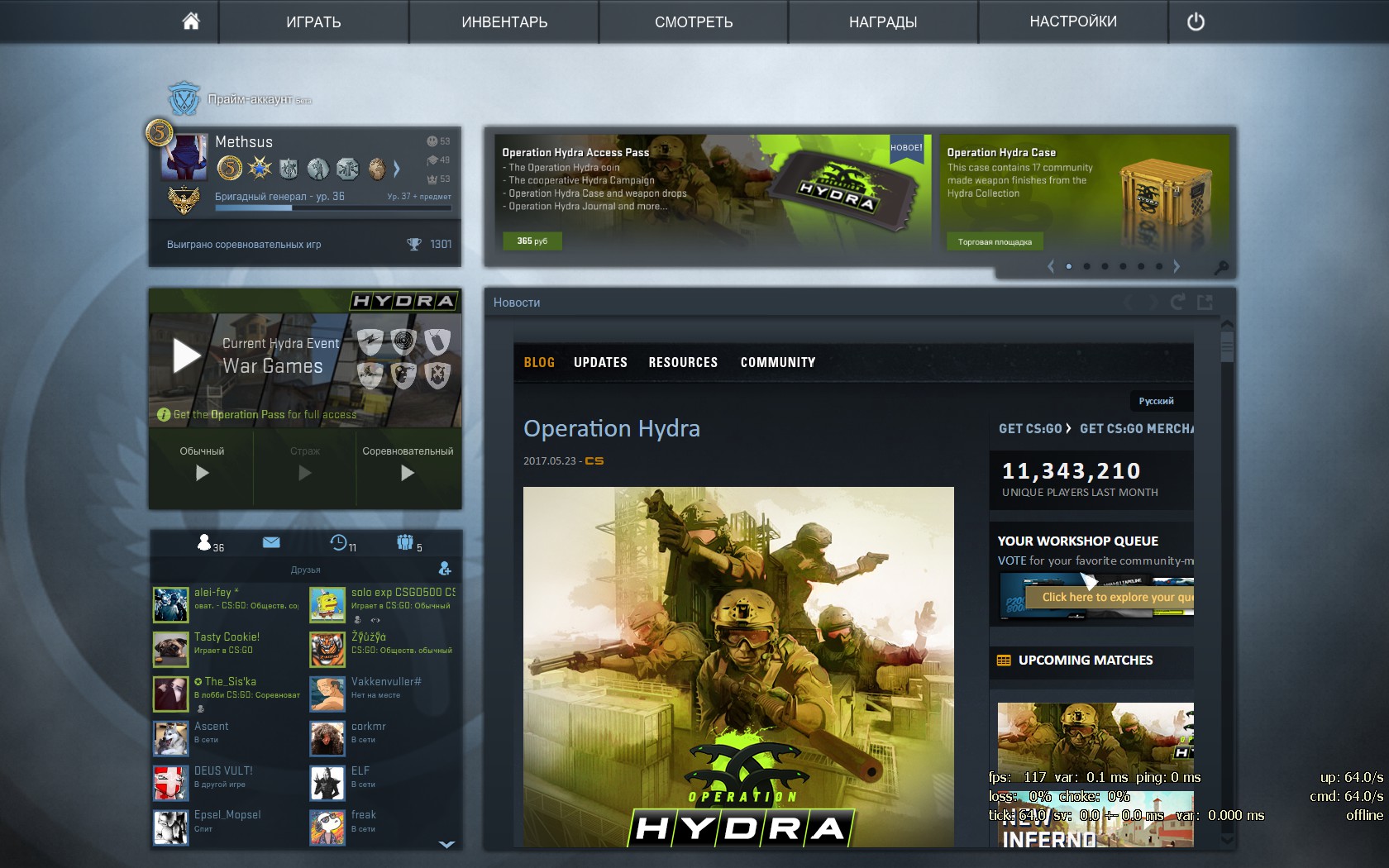This screenshot has width=1389, height=868.
Task: Select the blue star service medal
Action: click(260, 169)
